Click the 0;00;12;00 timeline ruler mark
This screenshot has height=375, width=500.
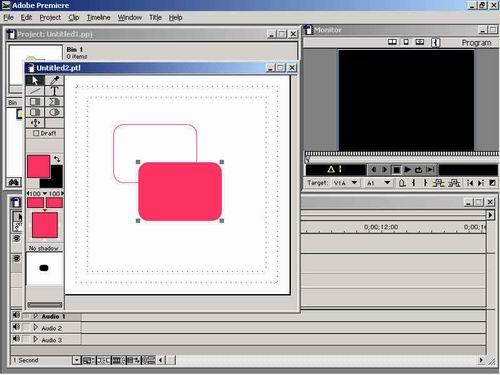point(381,227)
